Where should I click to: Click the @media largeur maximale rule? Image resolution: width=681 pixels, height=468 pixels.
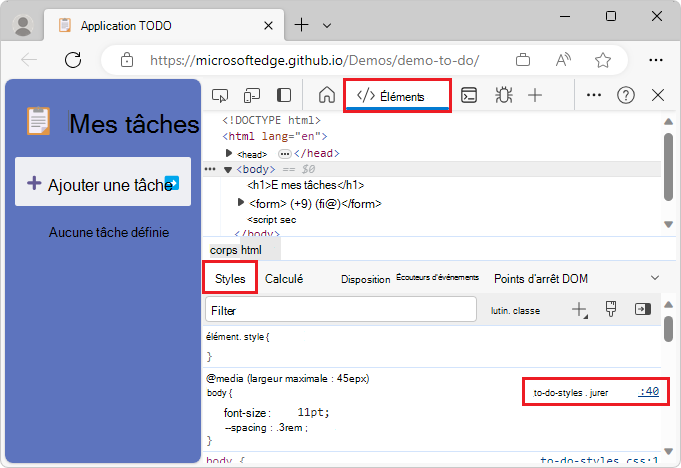coord(288,379)
